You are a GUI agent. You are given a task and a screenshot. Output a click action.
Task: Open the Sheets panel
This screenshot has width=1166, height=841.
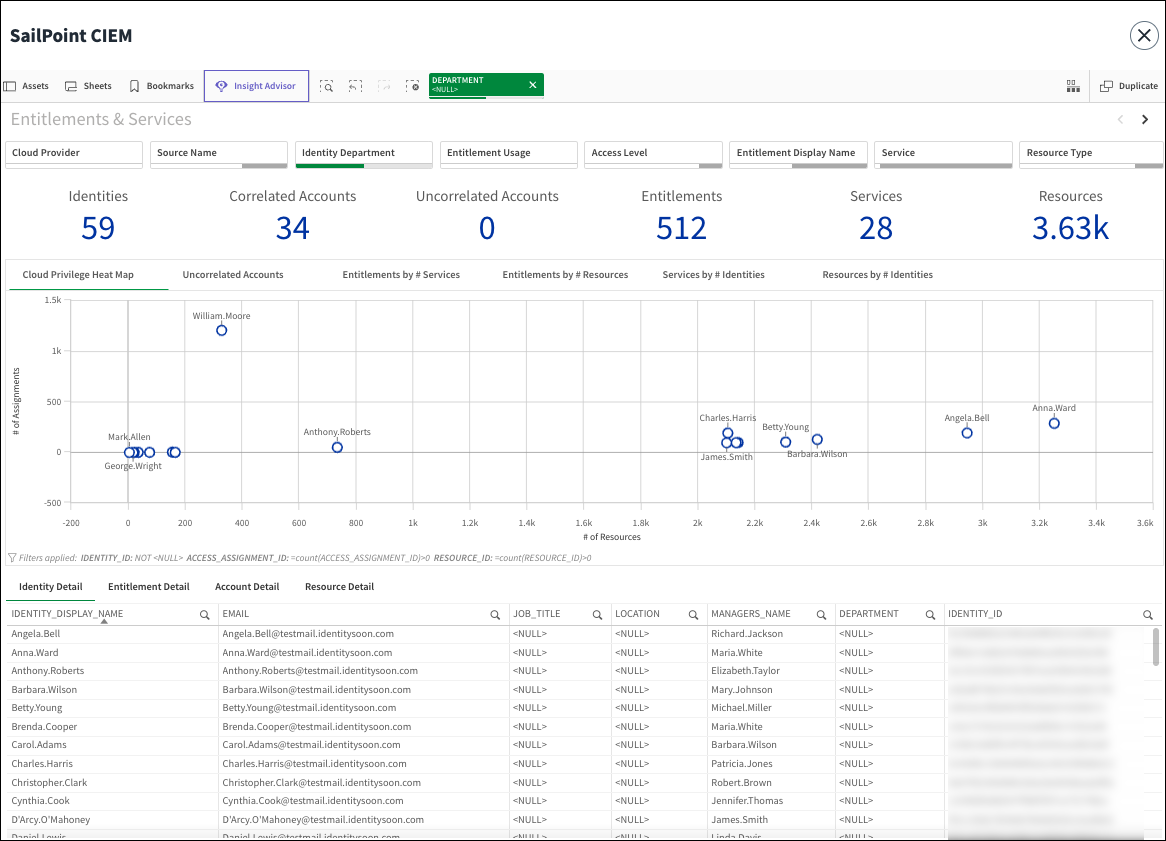point(88,86)
